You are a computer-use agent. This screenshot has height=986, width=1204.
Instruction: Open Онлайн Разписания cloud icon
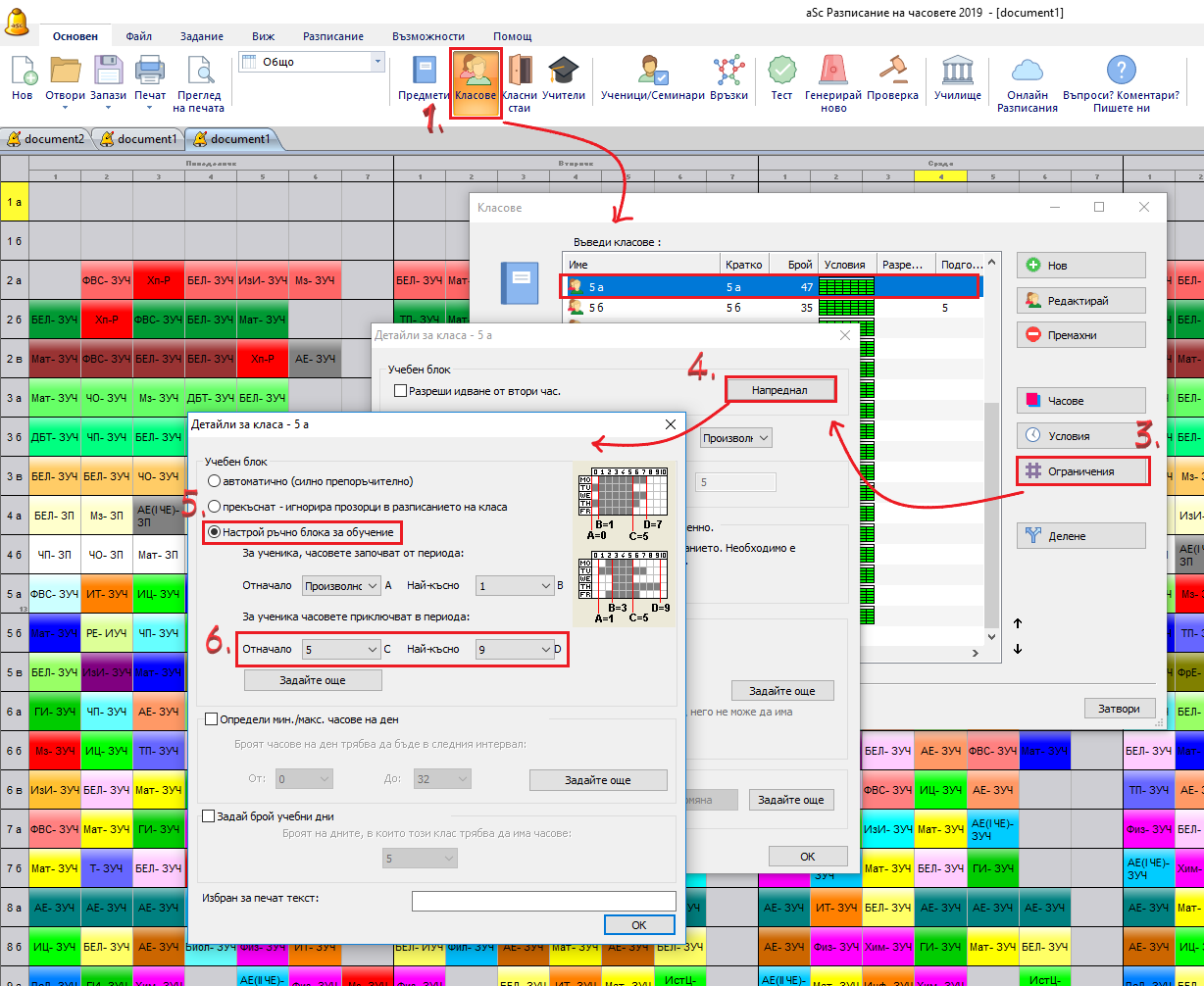tap(1027, 73)
